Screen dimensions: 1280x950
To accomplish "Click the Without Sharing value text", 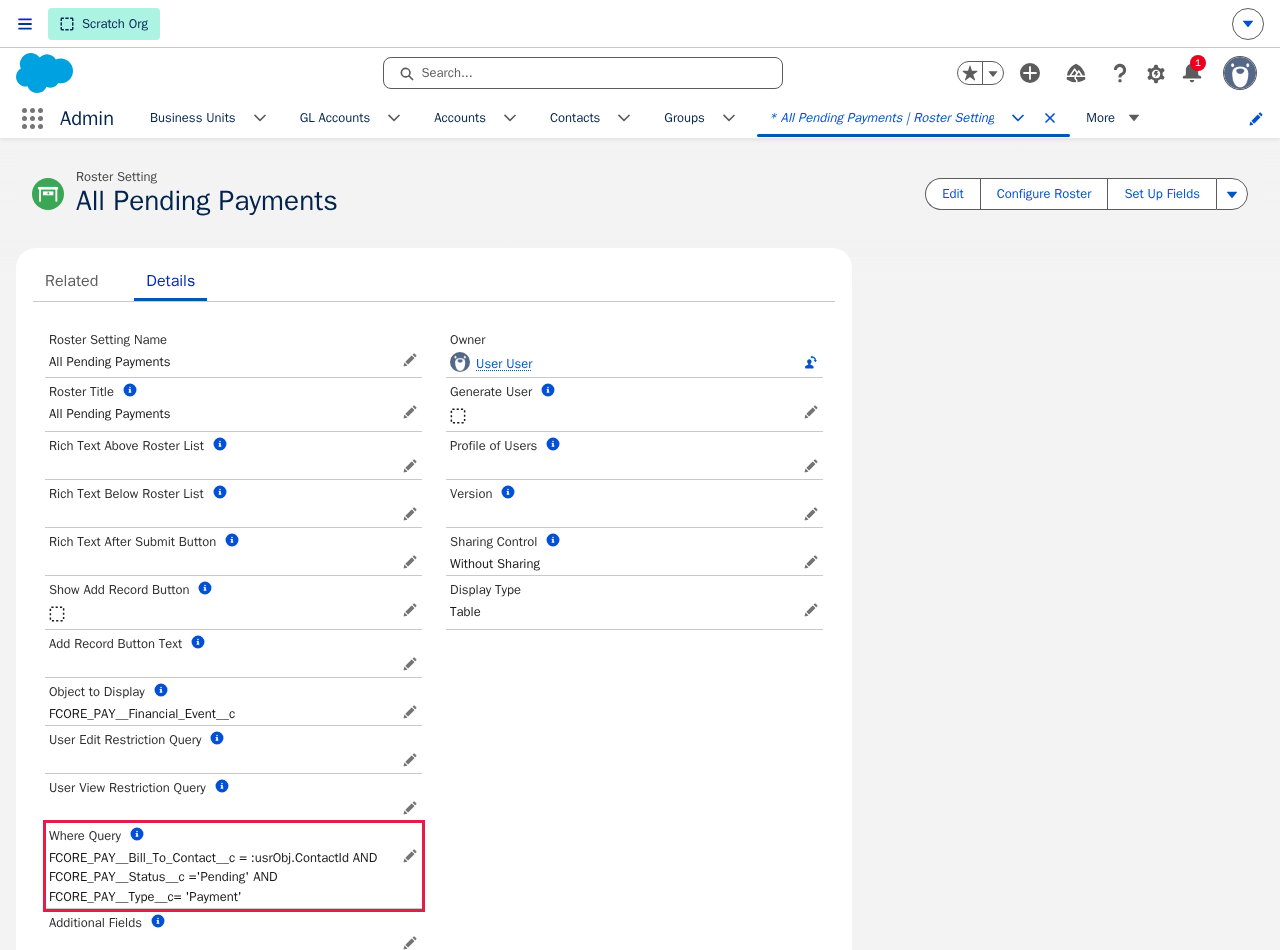I will pos(495,564).
